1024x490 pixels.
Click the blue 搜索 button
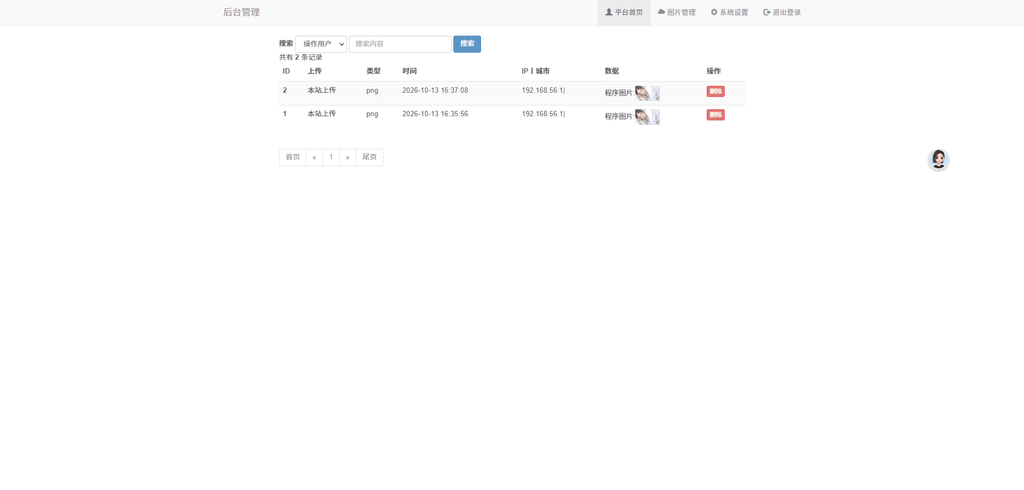click(x=467, y=44)
